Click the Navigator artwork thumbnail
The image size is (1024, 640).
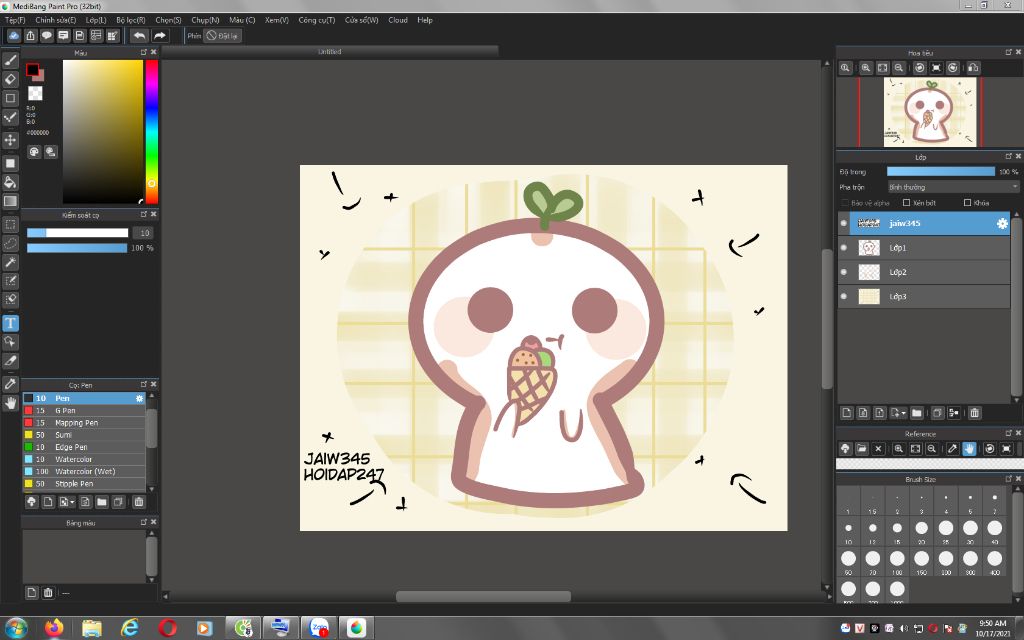click(930, 111)
